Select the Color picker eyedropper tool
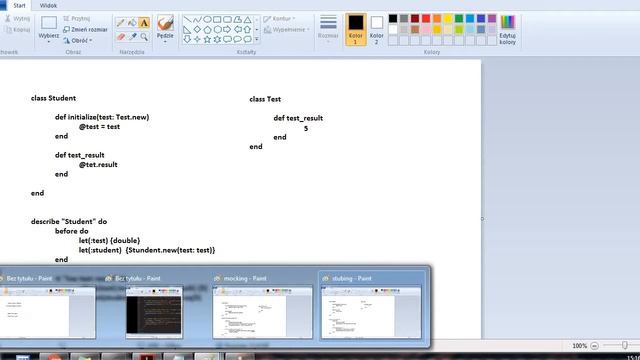Screen dimensions: 640x360 (x=132, y=37)
